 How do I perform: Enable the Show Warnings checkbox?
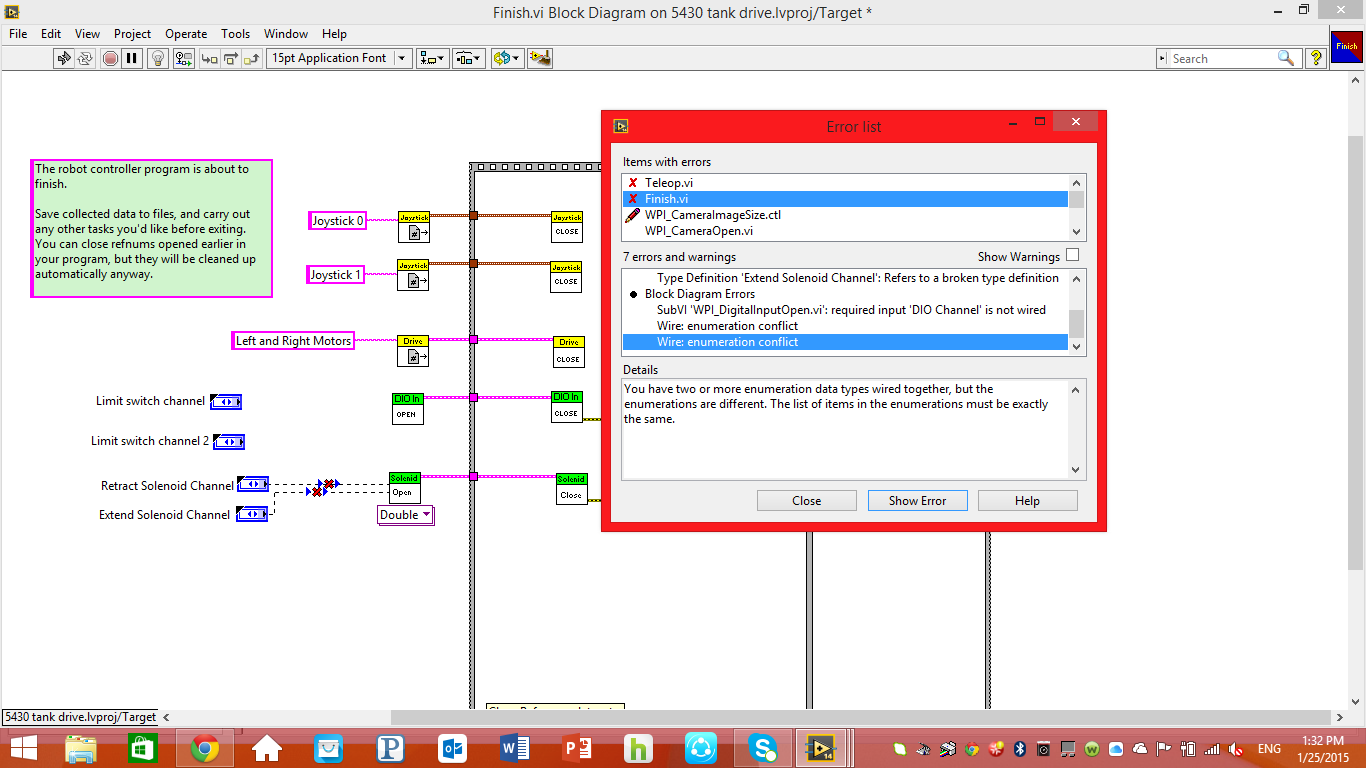tap(1072, 256)
